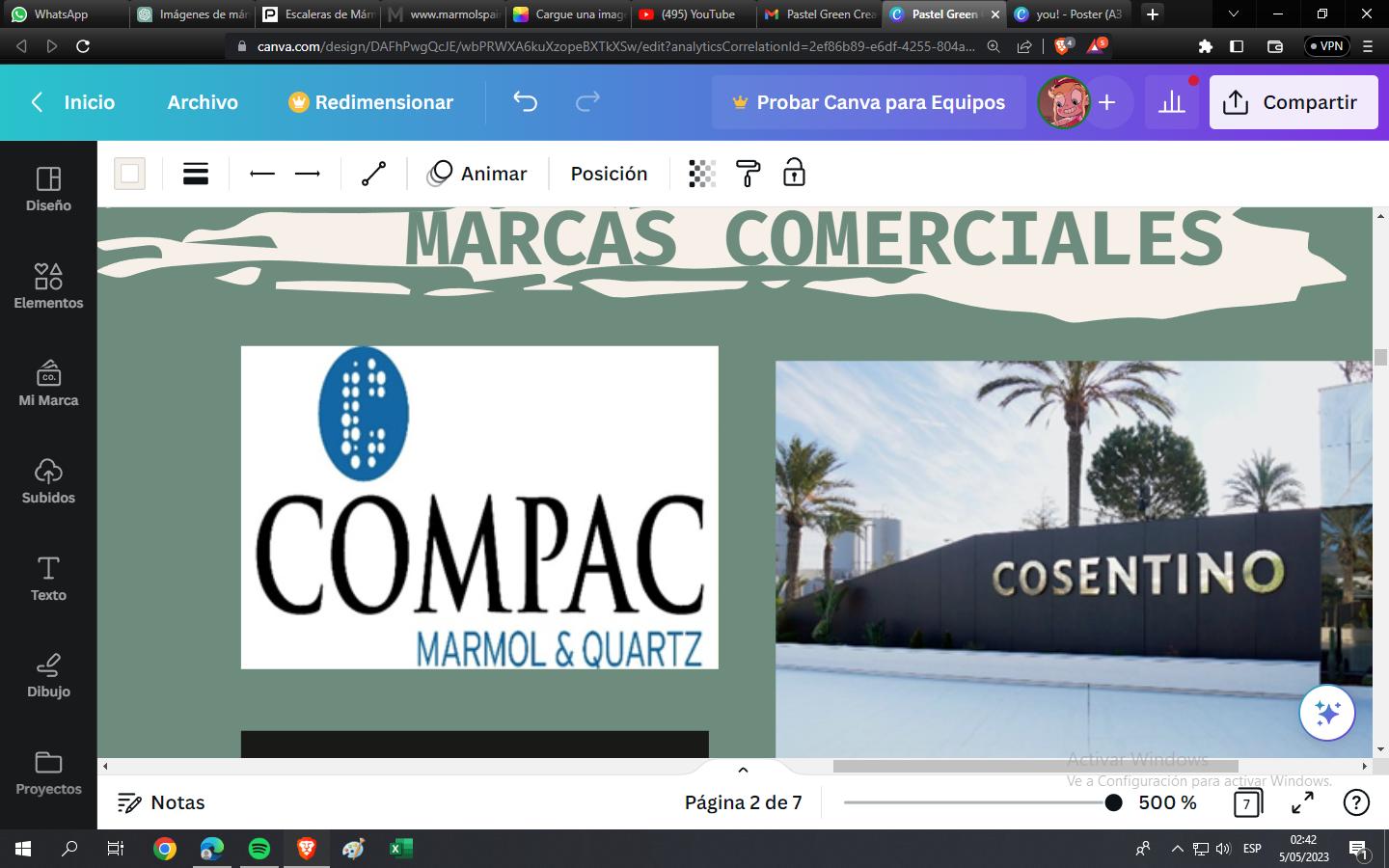Viewport: 1389px width, 868px height.
Task: Open the user profile avatar
Action: point(1063,102)
